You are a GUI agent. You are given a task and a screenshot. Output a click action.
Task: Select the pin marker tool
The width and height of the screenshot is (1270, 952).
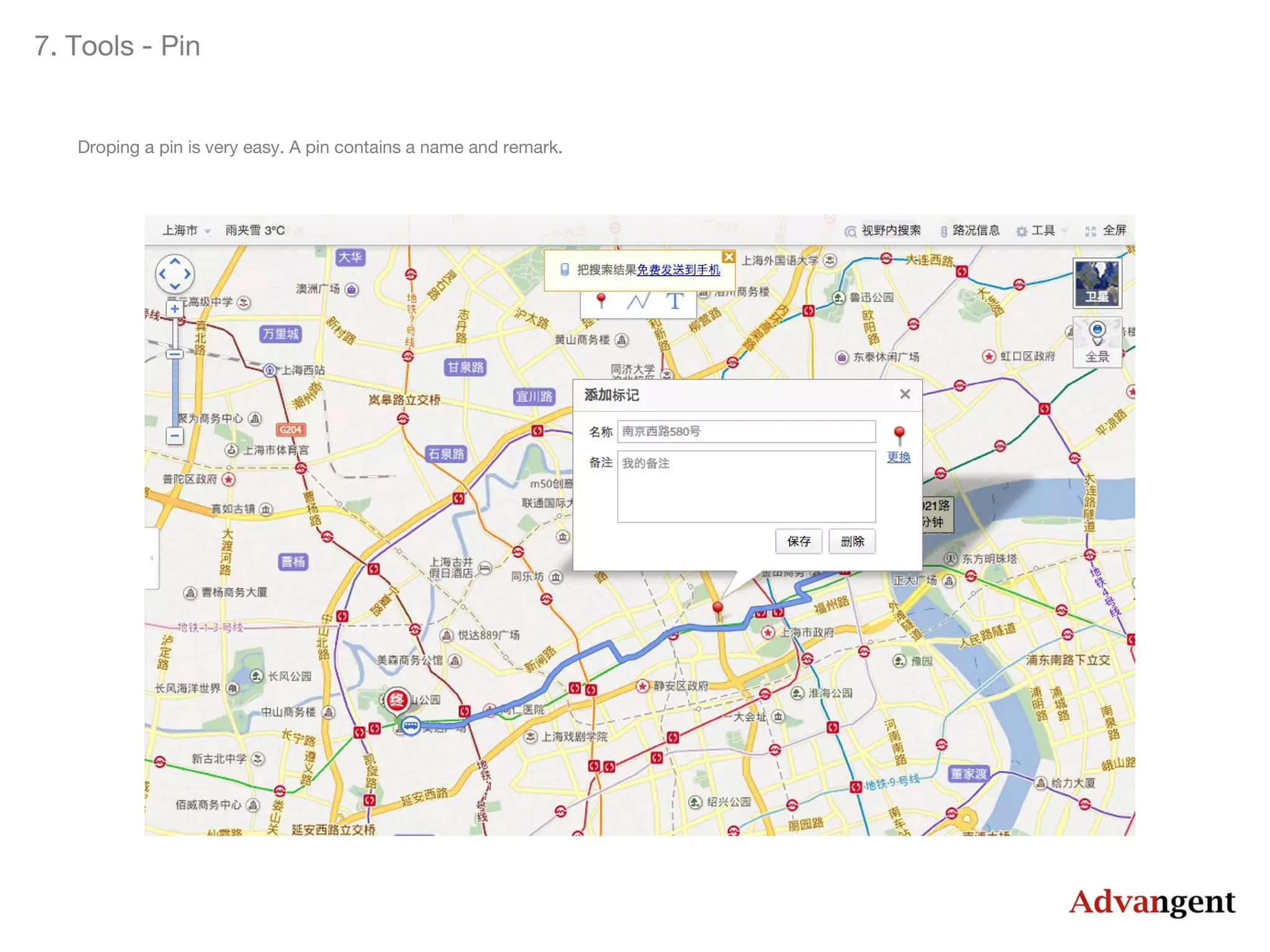tap(600, 301)
